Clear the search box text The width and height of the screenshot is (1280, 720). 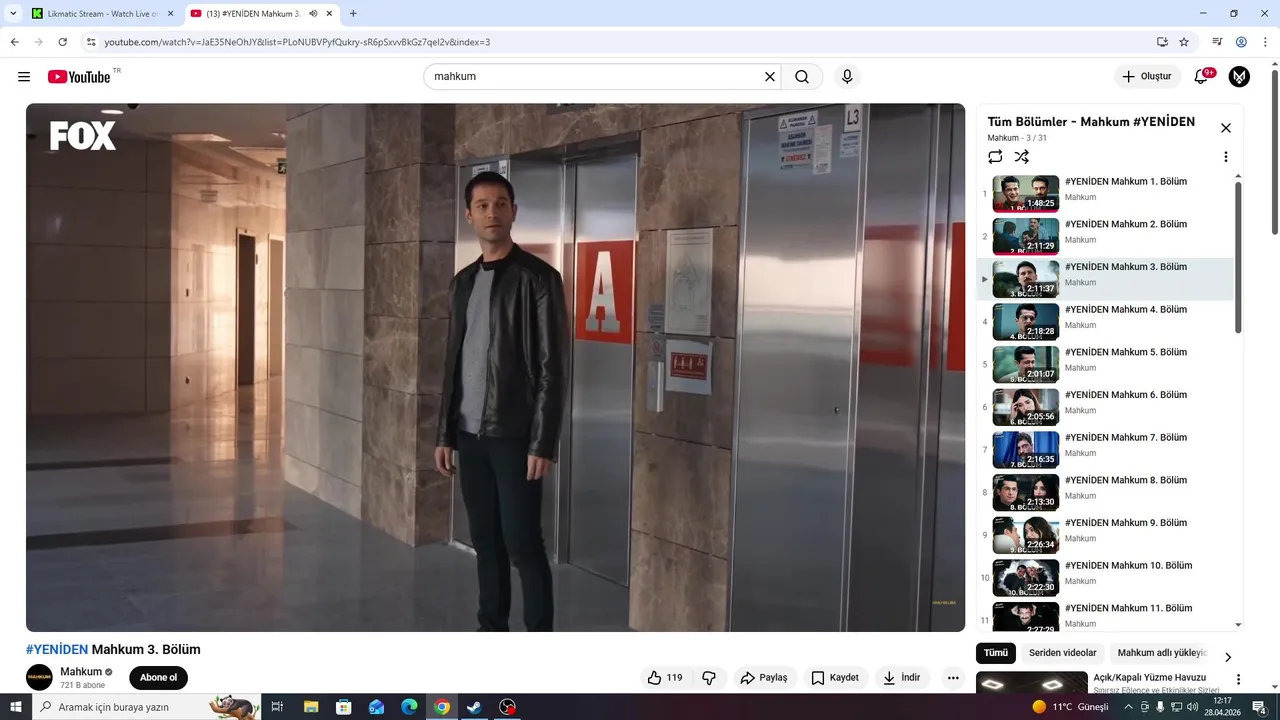[770, 77]
